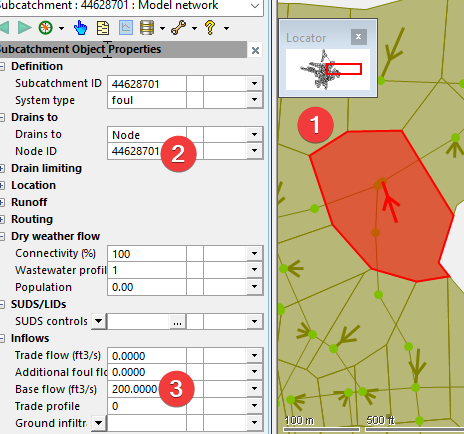Go to previous object with green back arrow

[x=4, y=28]
